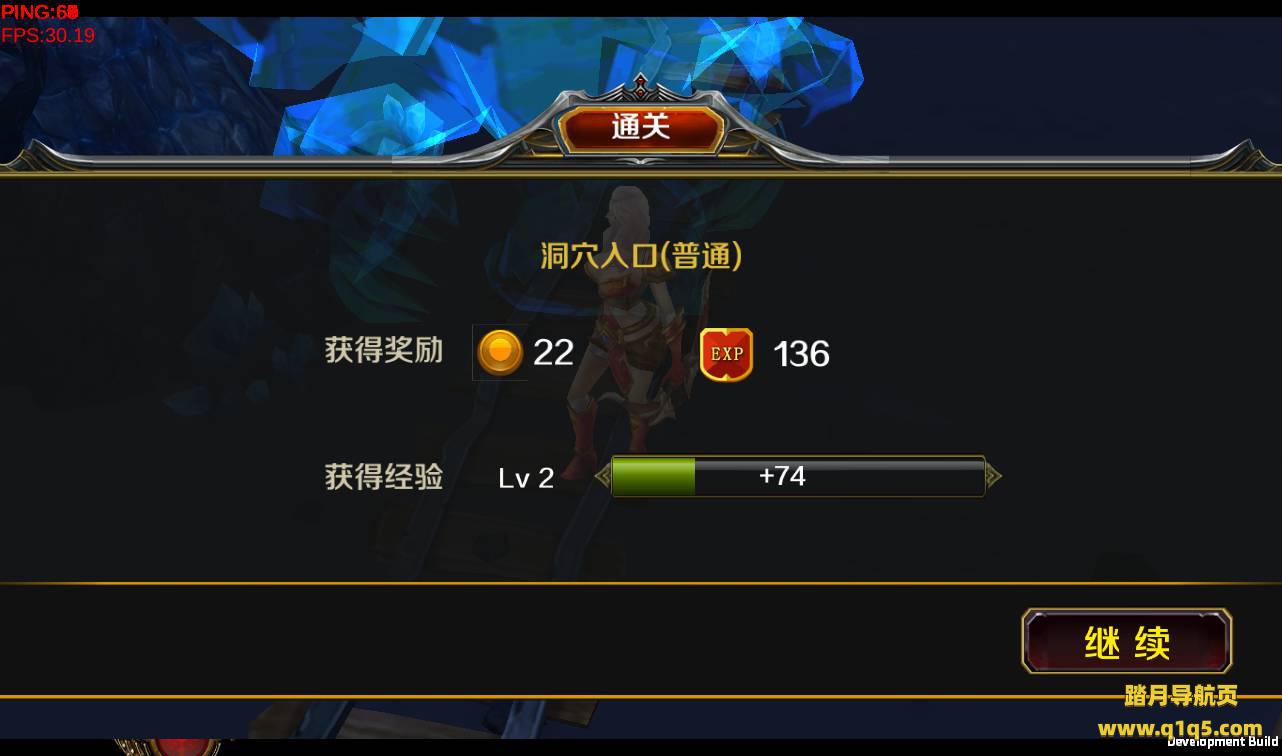Click the female character behind panel
Viewport: 1282px width, 756px height.
631,330
